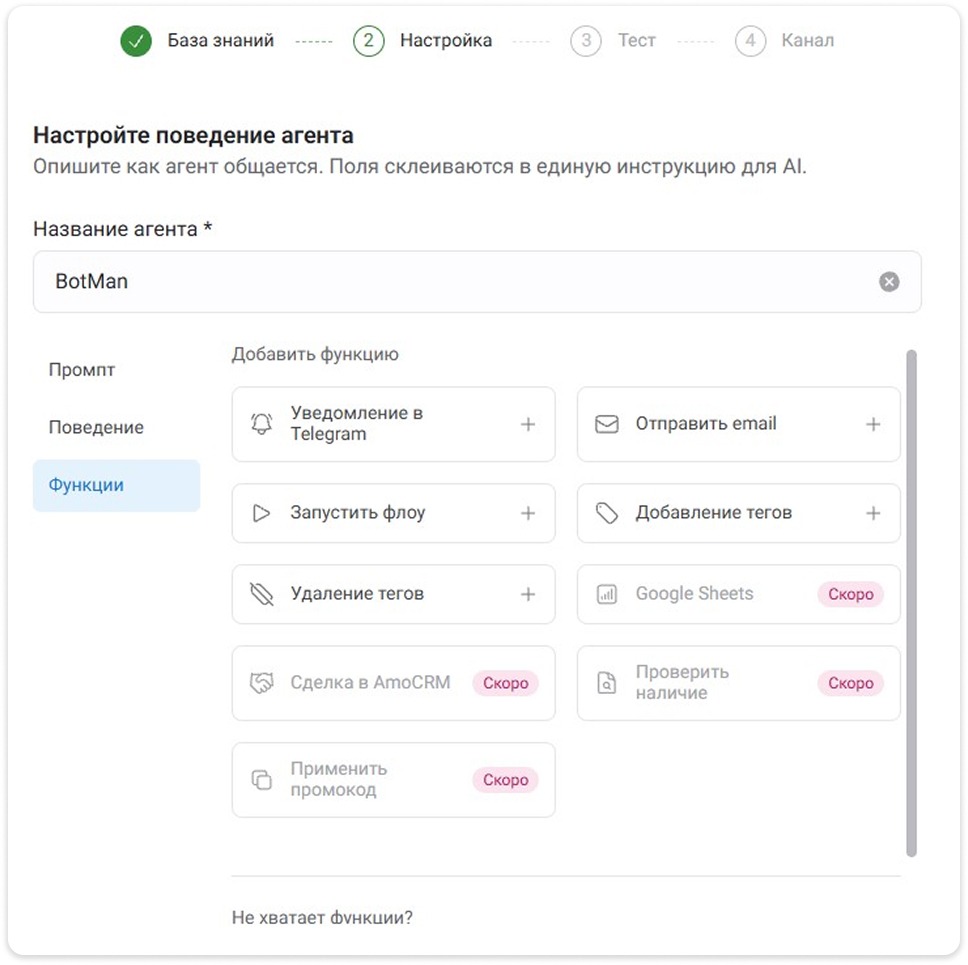Click the agent name field containing BotMan
This screenshot has height=965, width=968.
[450, 282]
